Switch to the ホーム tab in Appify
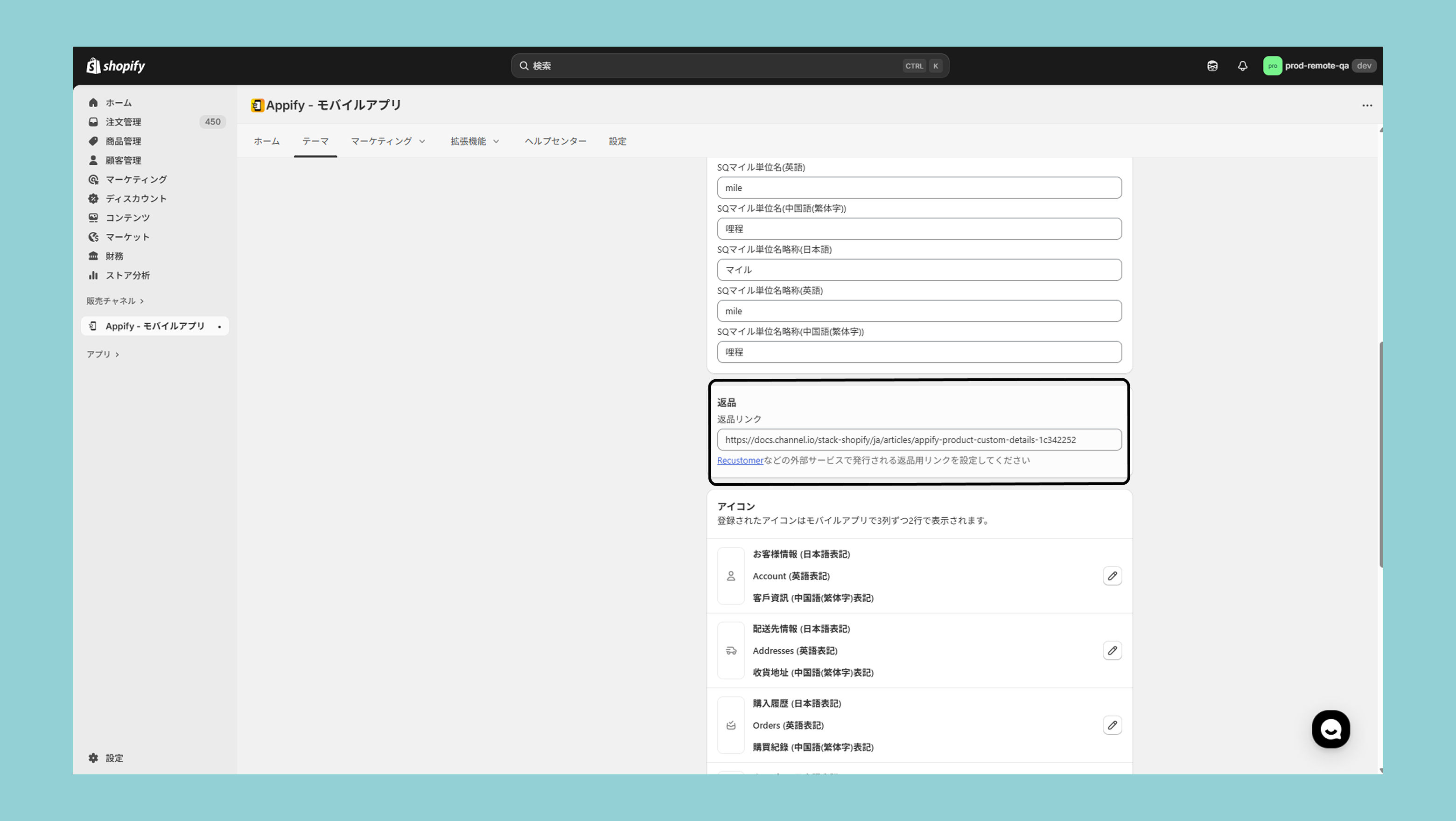The image size is (1456, 821). coord(266,141)
